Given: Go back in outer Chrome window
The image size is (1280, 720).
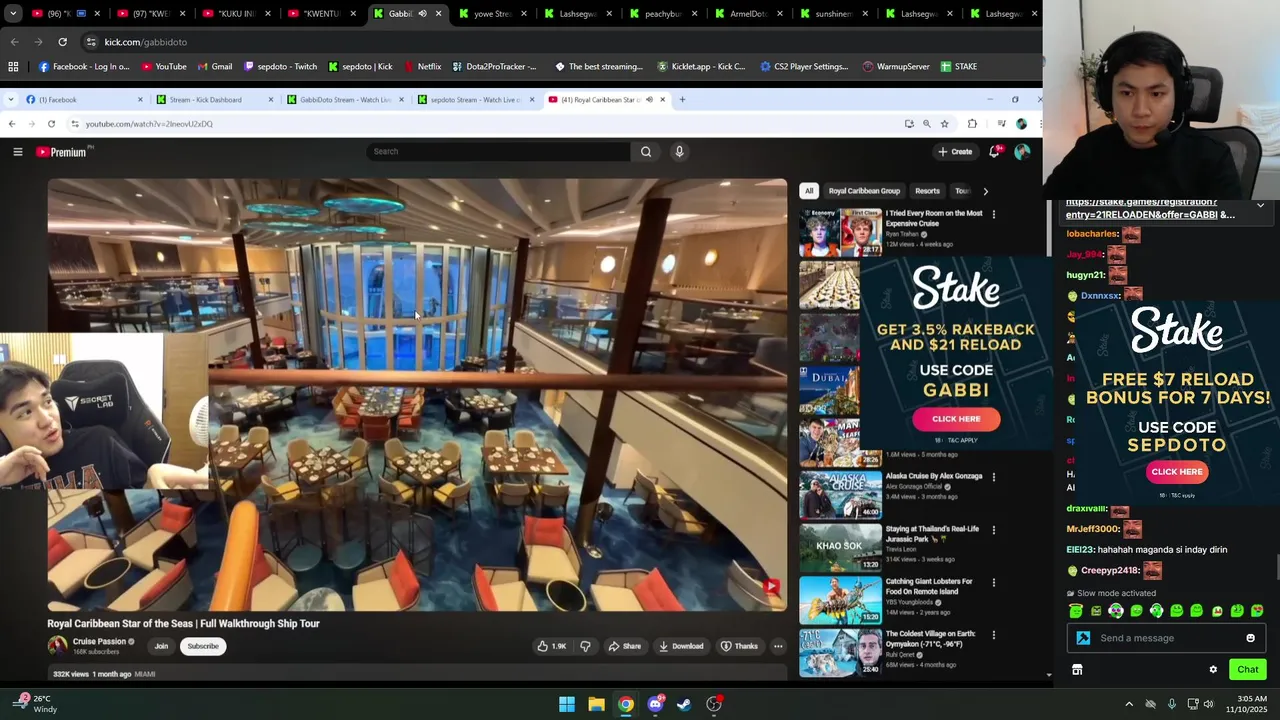Looking at the screenshot, I should point(14,42).
